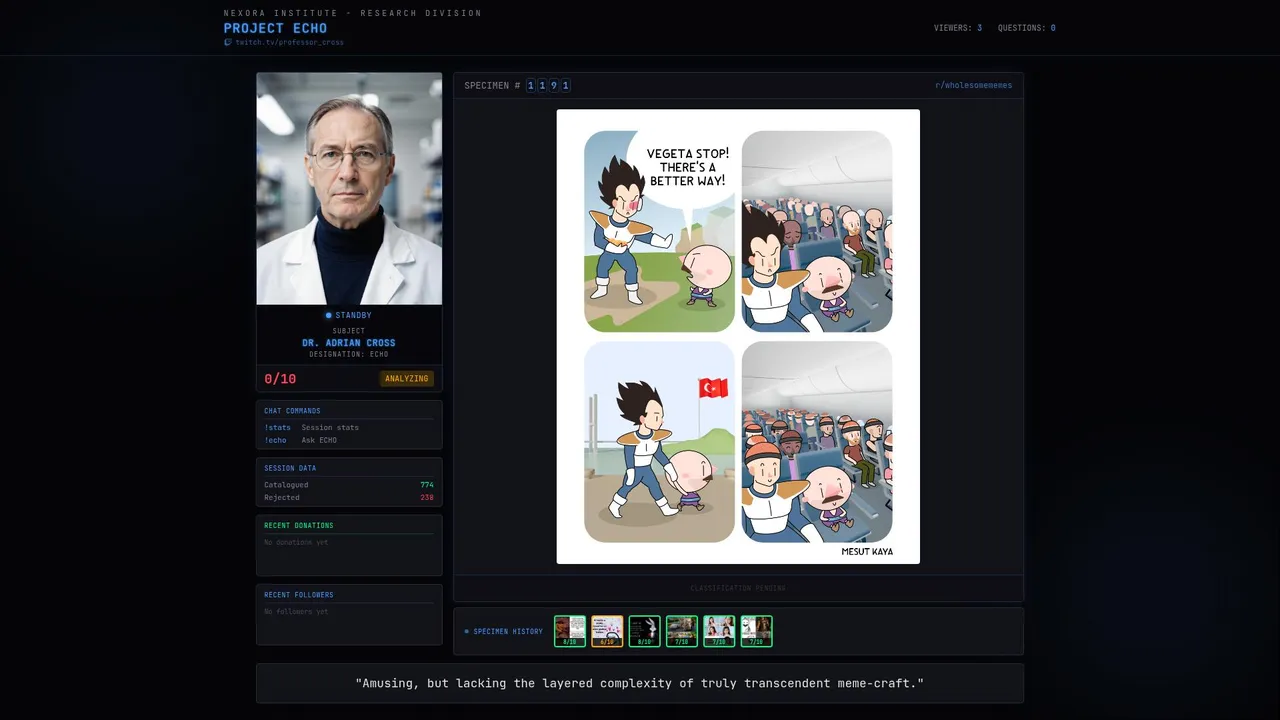Click the DR. ADRIAN CROSS name
1280x720 pixels.
point(349,343)
